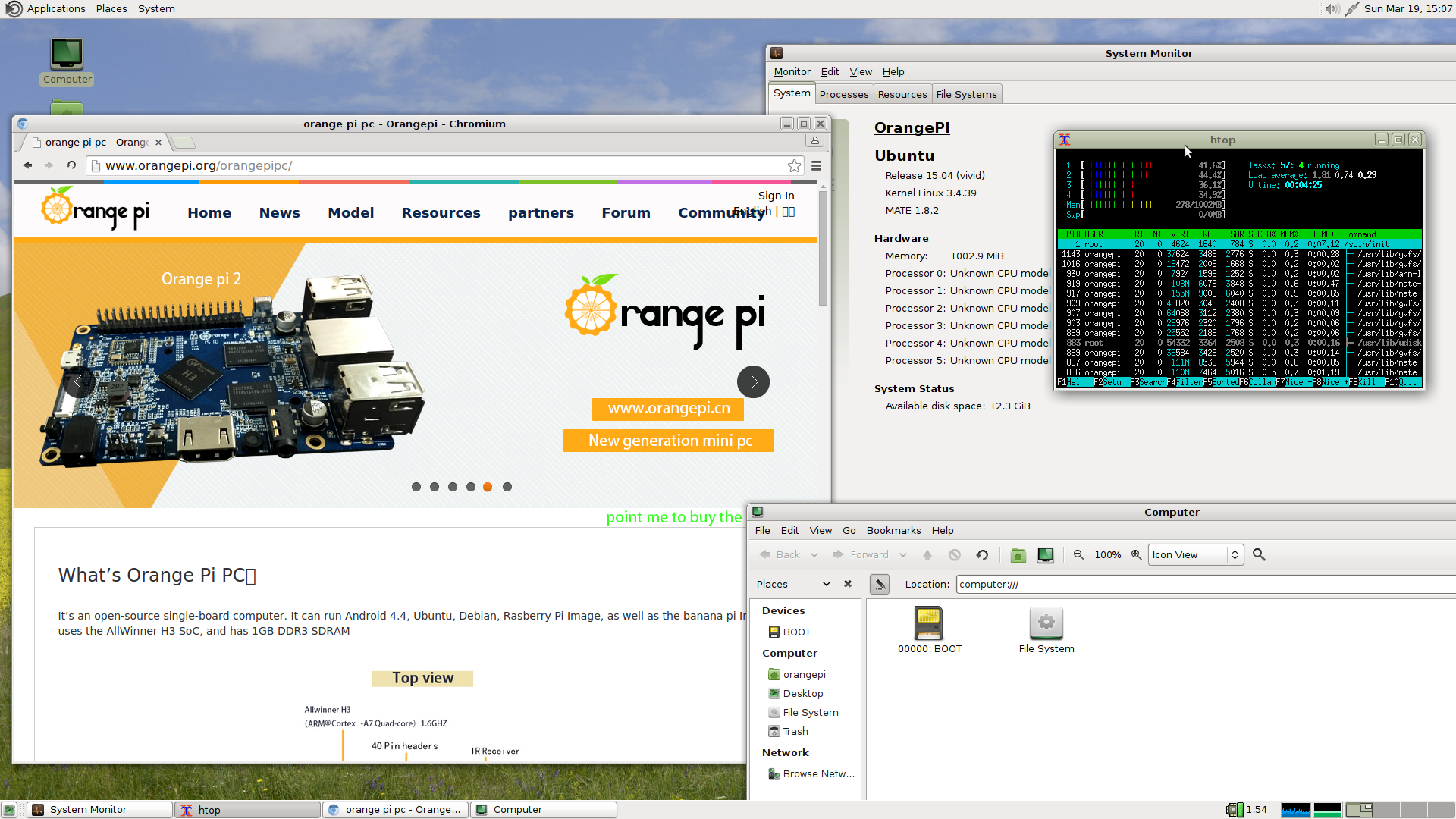1456x819 pixels.
Task: Zoom in on the Computer file manager
Action: tap(1136, 555)
